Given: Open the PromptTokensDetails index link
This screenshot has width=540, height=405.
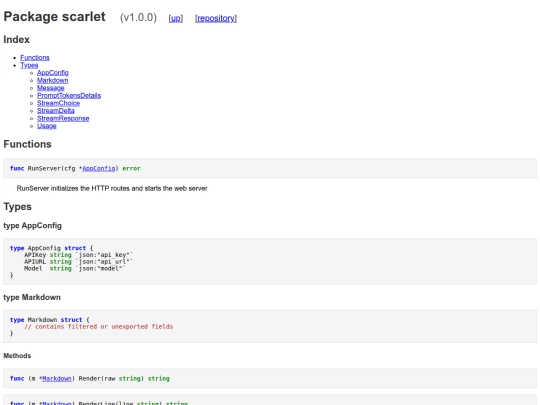Looking at the screenshot, I should tap(69, 95).
